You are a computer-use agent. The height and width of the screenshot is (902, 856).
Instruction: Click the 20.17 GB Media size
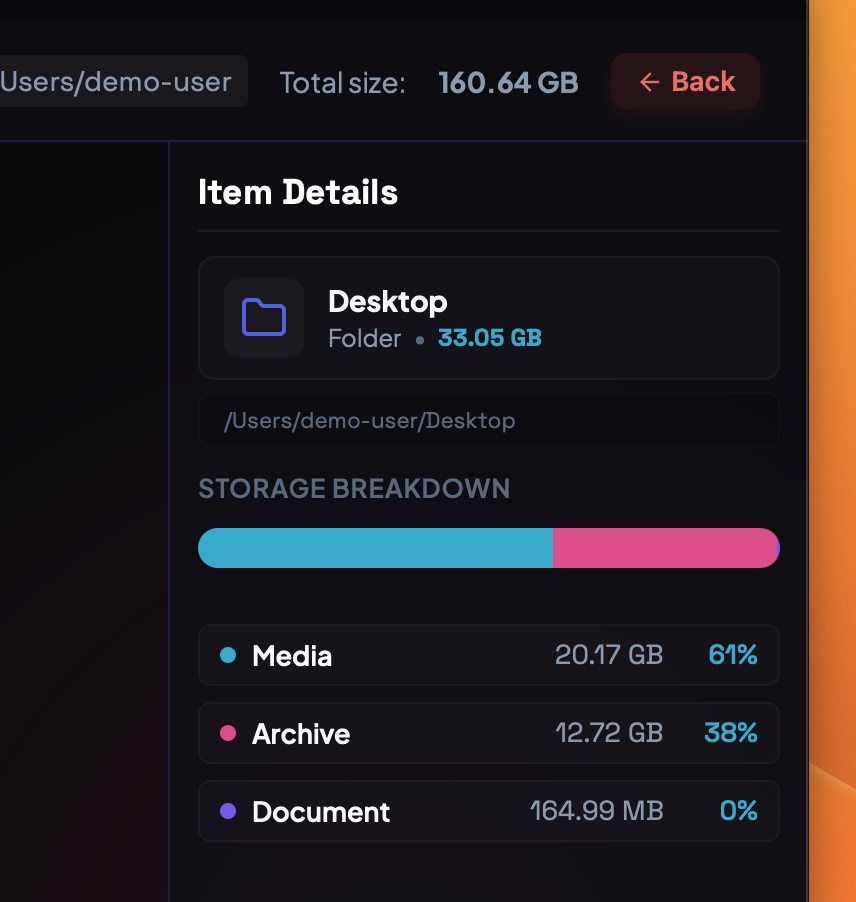tap(609, 655)
